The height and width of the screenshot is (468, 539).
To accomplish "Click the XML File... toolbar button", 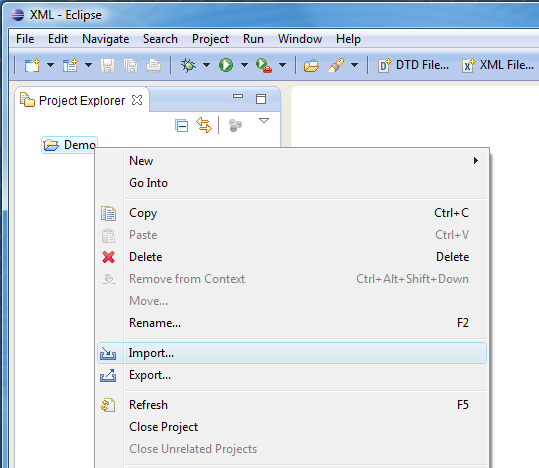I will 498,65.
